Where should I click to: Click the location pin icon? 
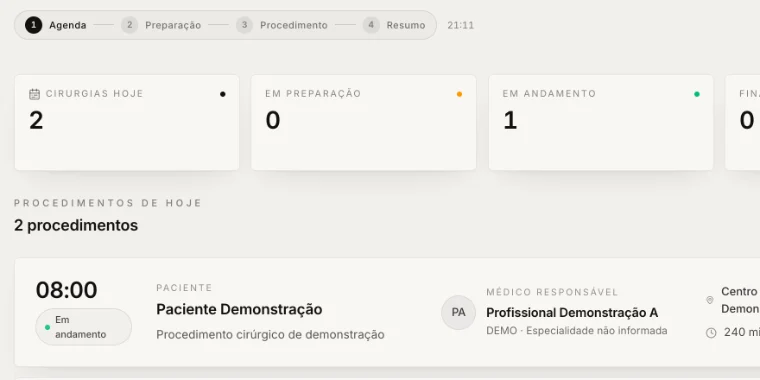[710, 300]
